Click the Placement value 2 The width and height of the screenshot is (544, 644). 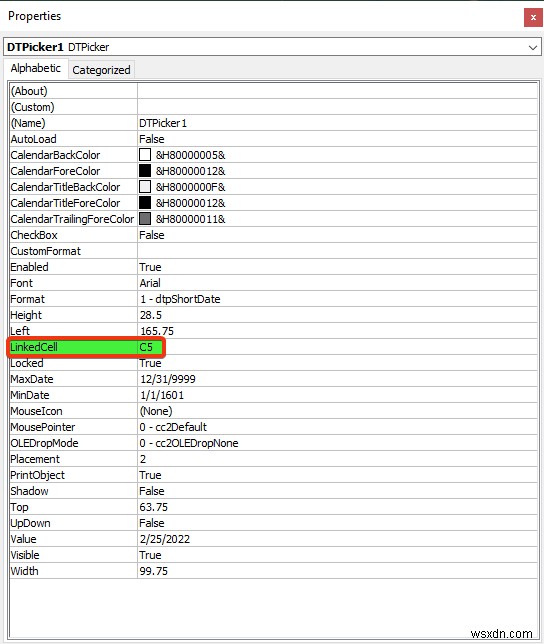click(x=143, y=459)
